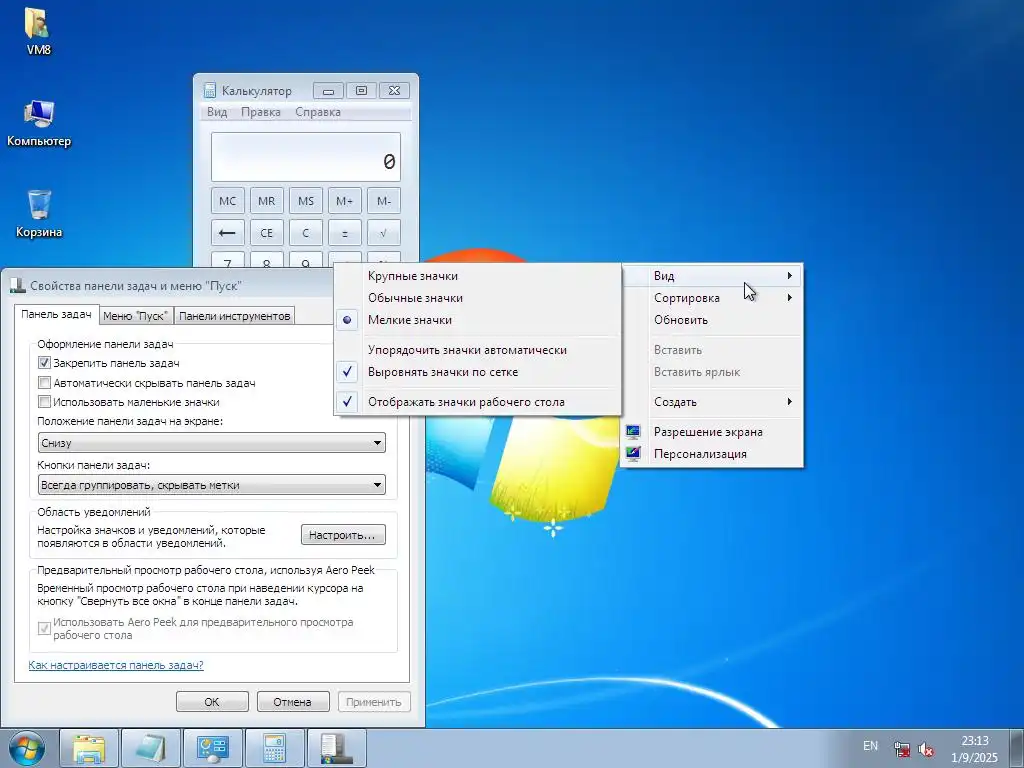Click the MC button in Calculator

click(x=227, y=200)
